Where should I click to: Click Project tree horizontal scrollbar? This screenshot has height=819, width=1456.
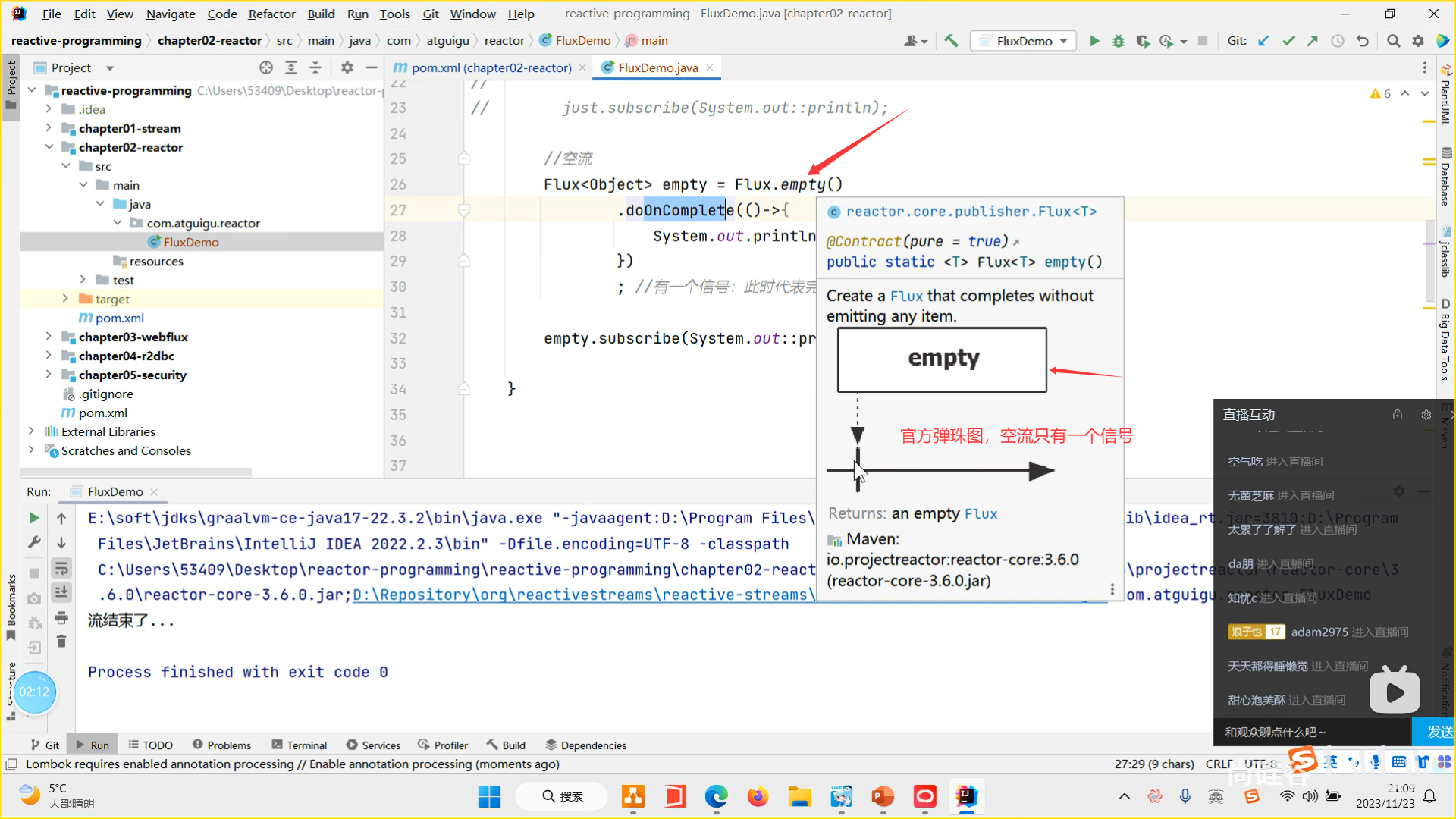point(136,472)
